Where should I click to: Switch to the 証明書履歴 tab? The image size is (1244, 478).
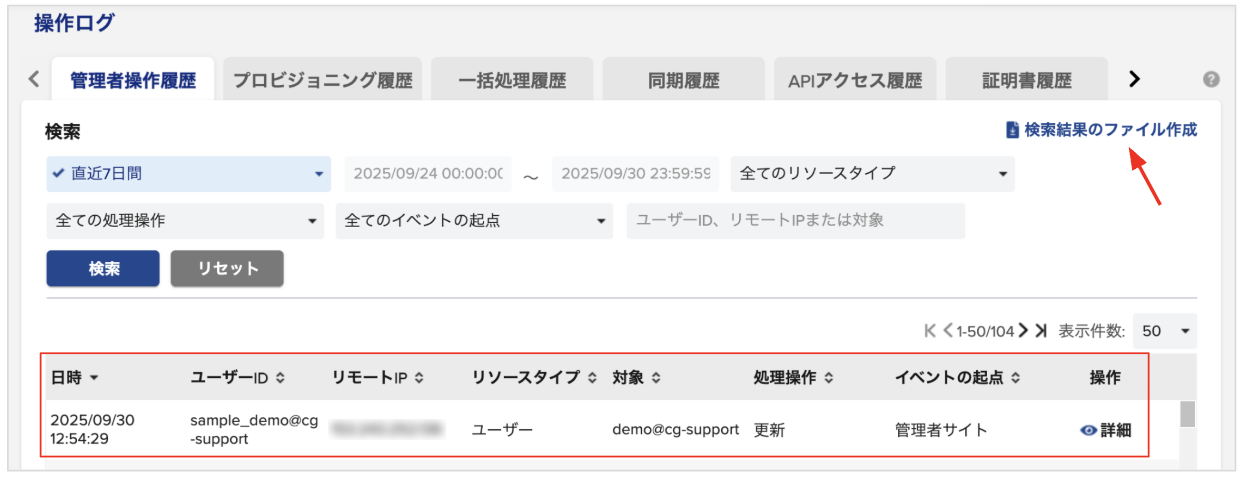[1026, 80]
